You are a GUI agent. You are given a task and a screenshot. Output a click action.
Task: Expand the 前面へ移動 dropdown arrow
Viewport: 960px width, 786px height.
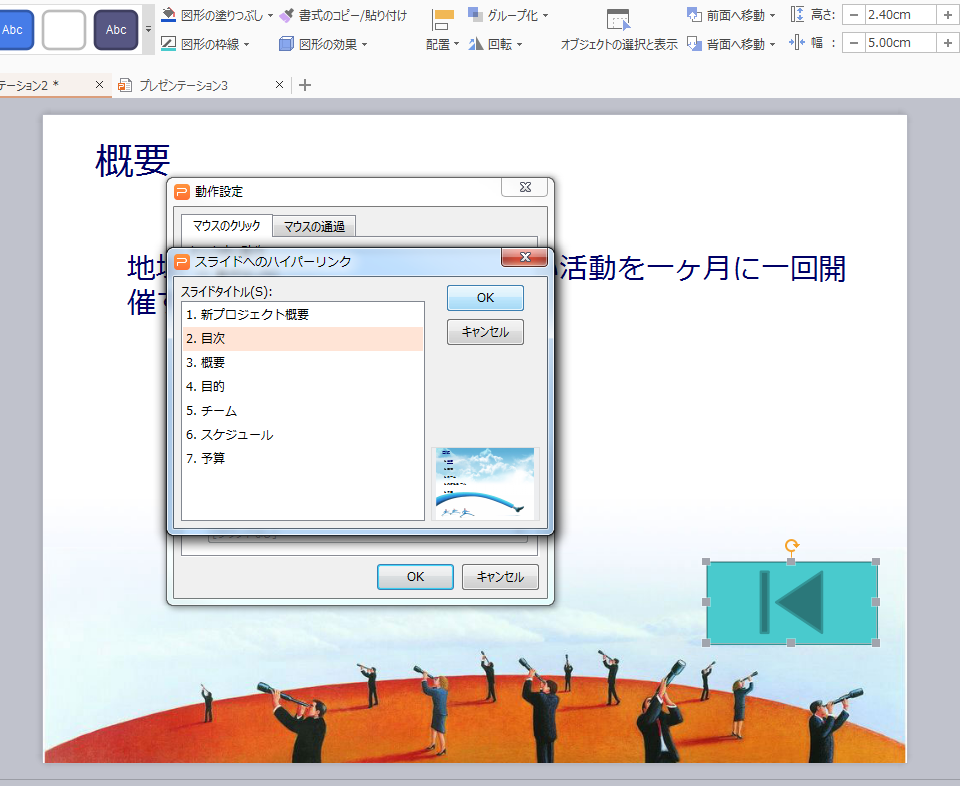click(x=773, y=16)
